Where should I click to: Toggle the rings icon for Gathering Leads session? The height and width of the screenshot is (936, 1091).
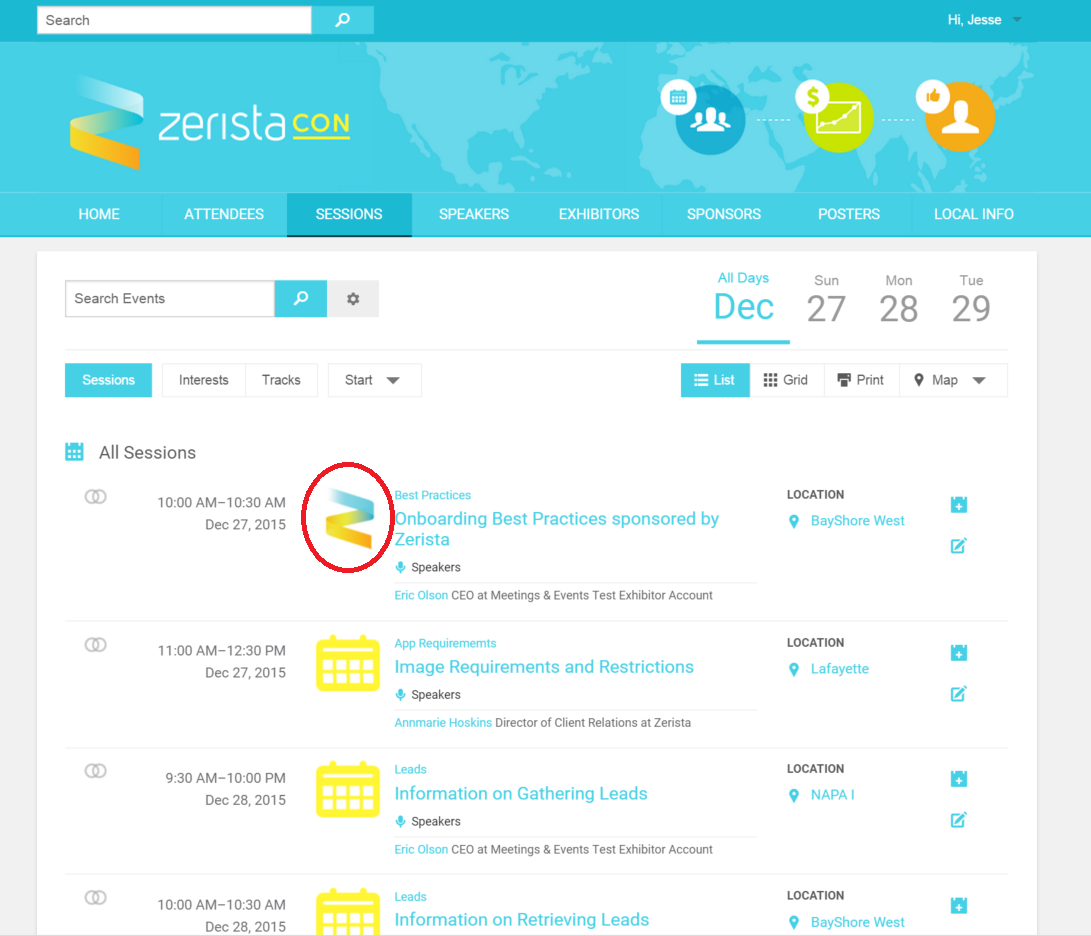click(95, 771)
